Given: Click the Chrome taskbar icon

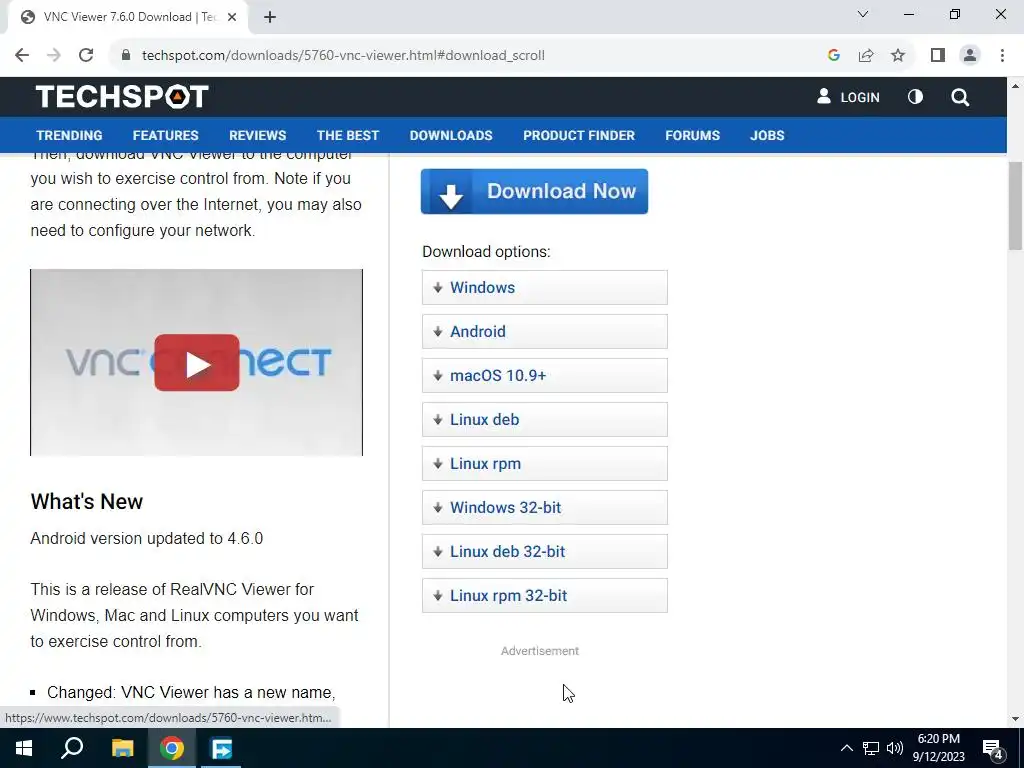Looking at the screenshot, I should click(x=172, y=748).
